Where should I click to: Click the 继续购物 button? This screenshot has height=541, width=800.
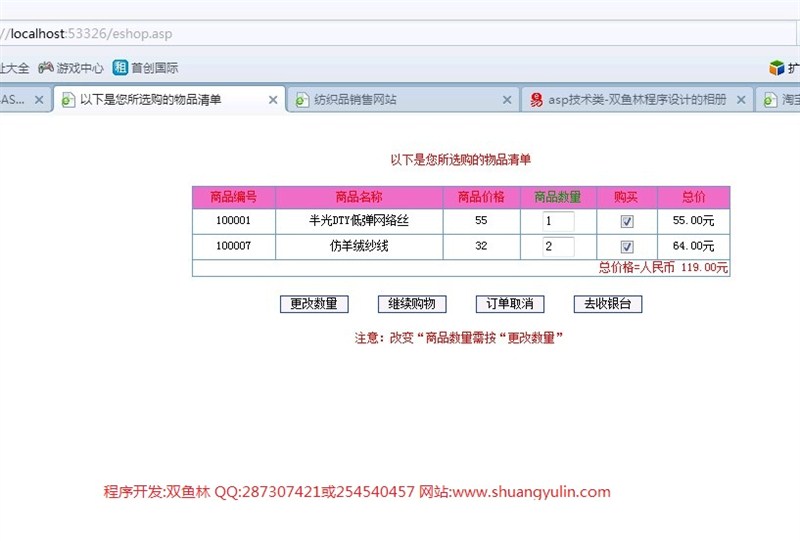coord(412,304)
